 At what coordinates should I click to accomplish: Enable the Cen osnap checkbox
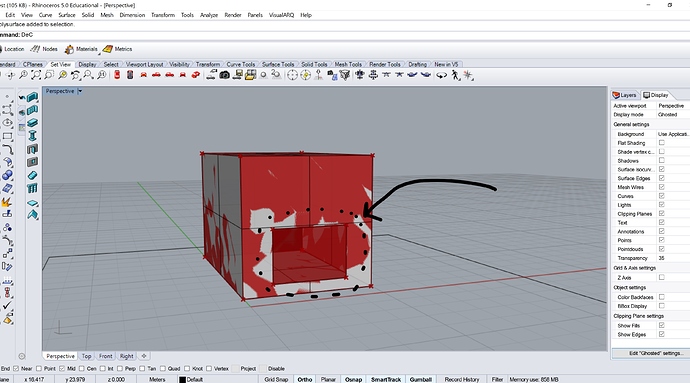[81, 368]
